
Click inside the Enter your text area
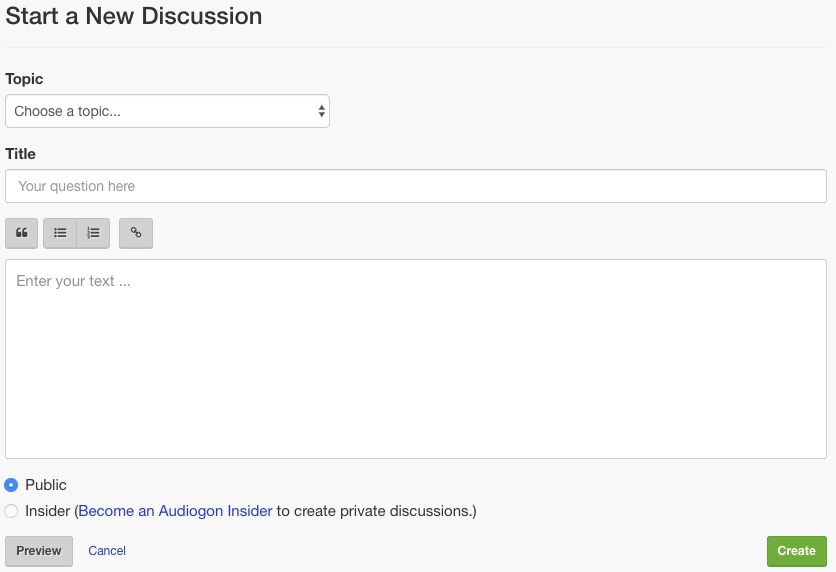click(x=416, y=359)
